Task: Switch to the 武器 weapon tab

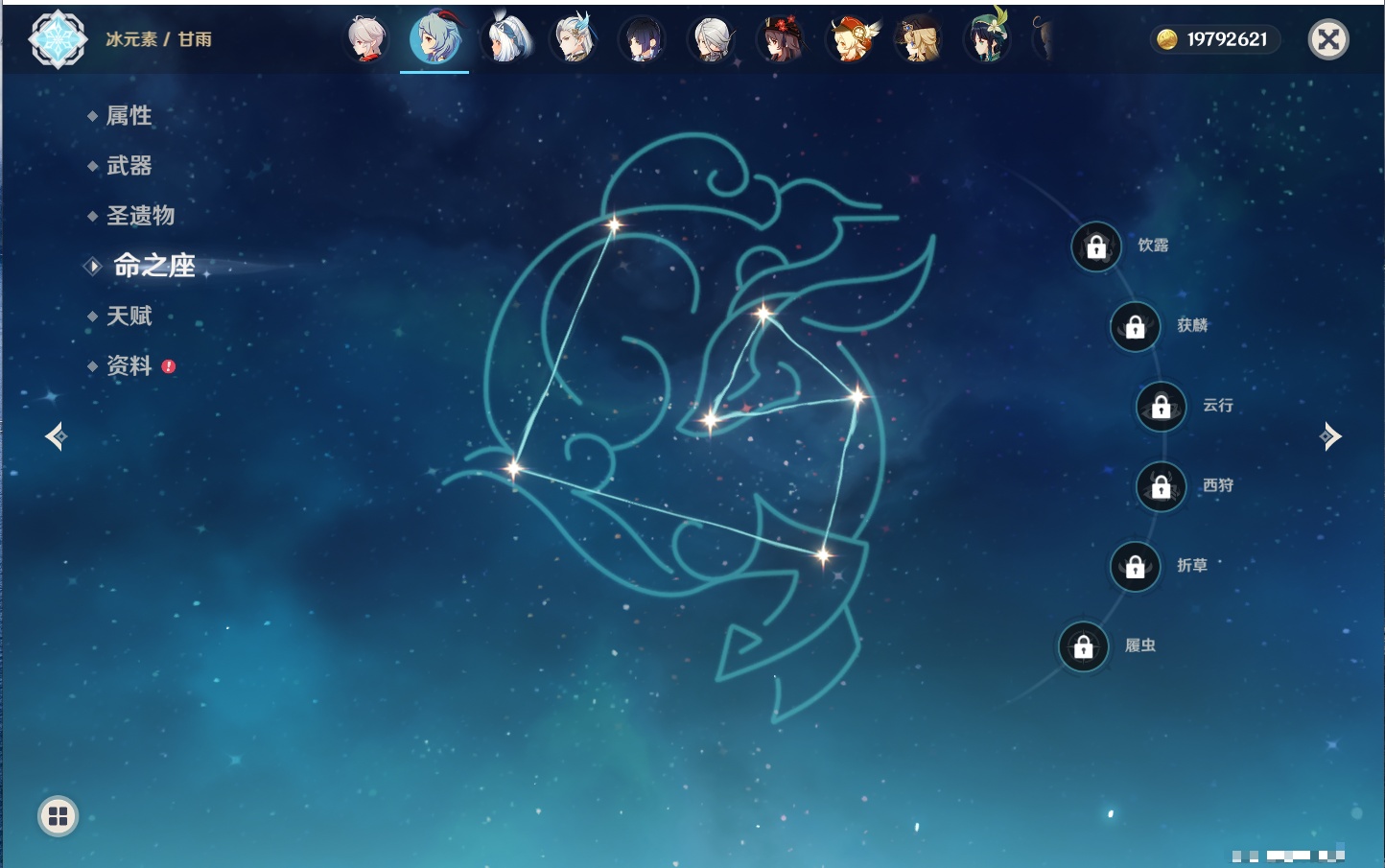Action: [129, 166]
